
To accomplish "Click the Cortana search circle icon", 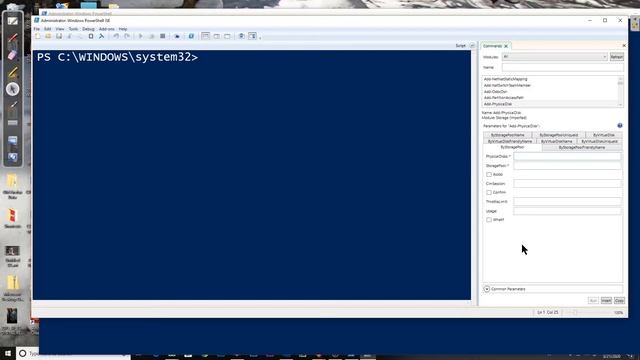I will 23,353.
